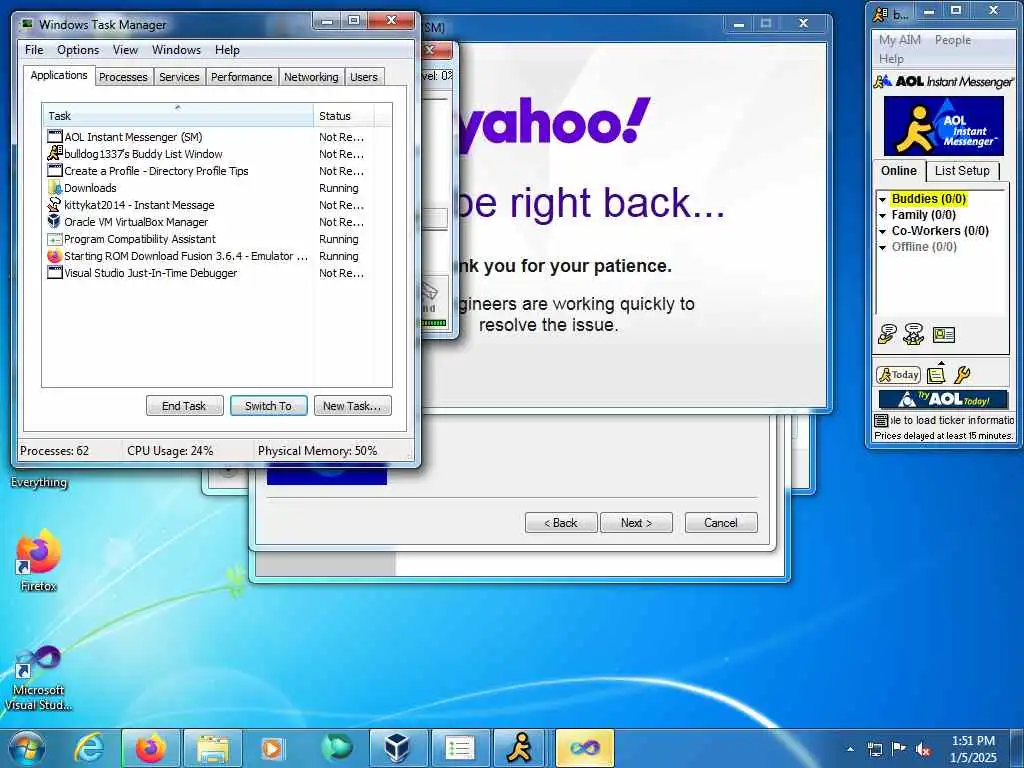Collapse the Buddies (0/0) group arrow
The image size is (1024, 768).
pos(882,199)
